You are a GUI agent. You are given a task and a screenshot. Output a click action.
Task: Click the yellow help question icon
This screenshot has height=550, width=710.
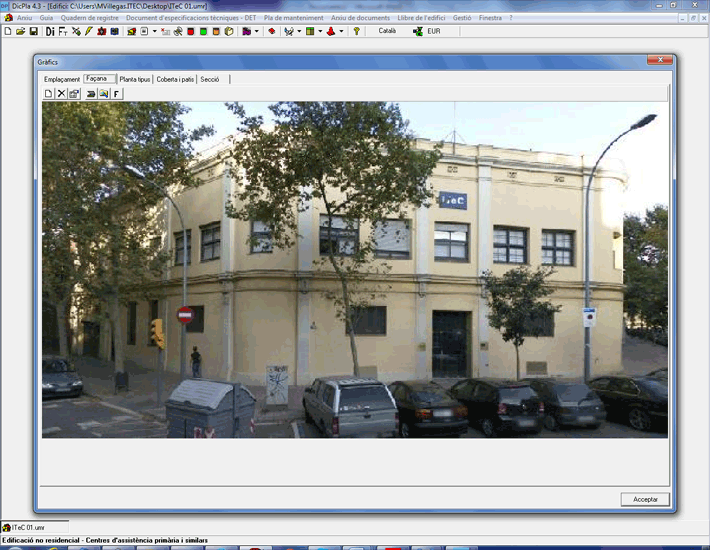click(x=357, y=31)
